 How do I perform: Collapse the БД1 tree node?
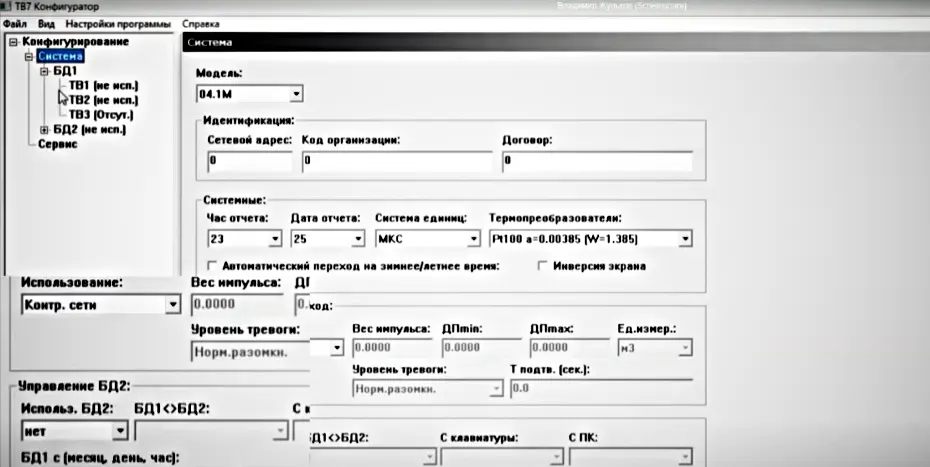click(x=44, y=71)
